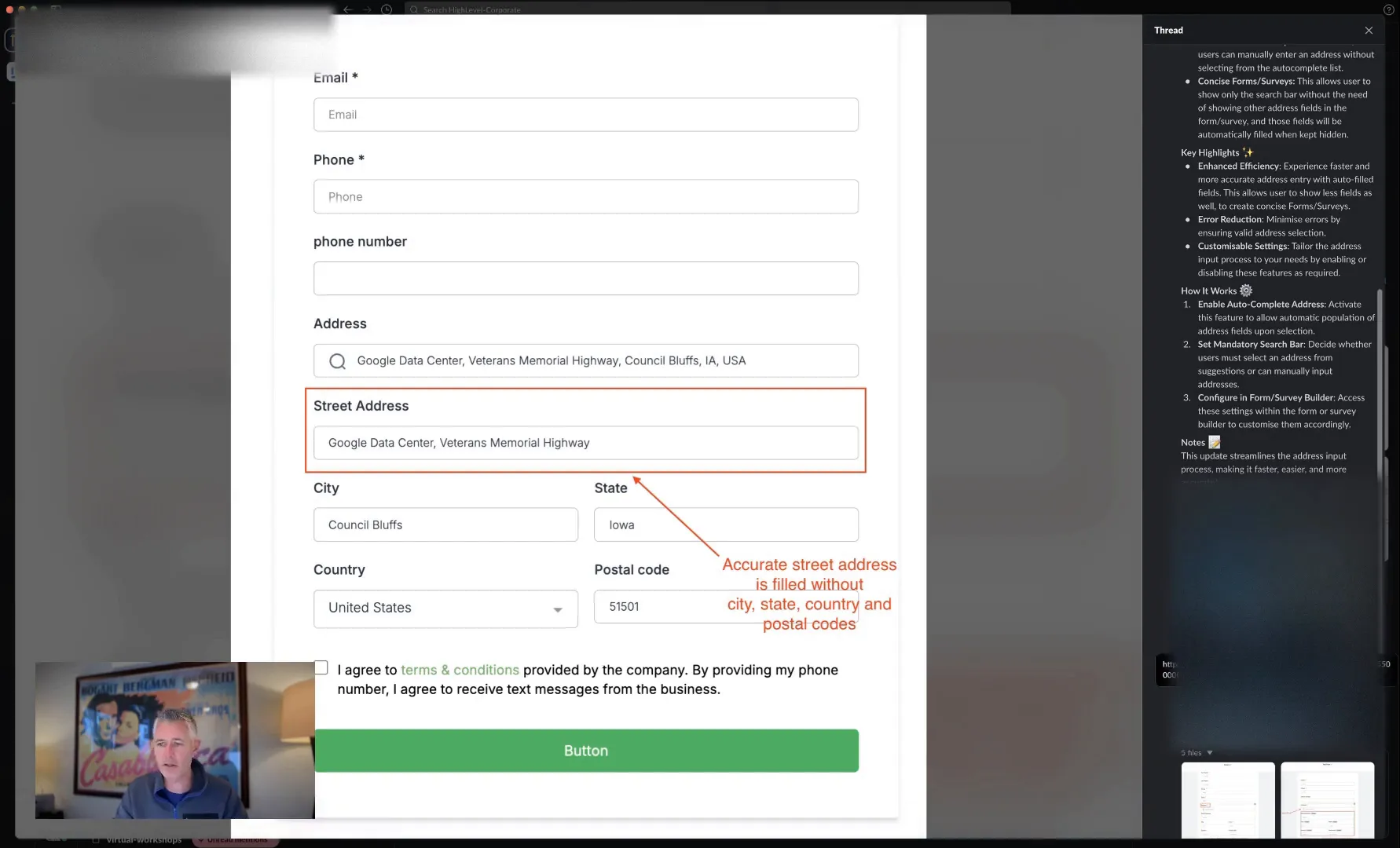Click the back navigation arrow

pos(348,9)
